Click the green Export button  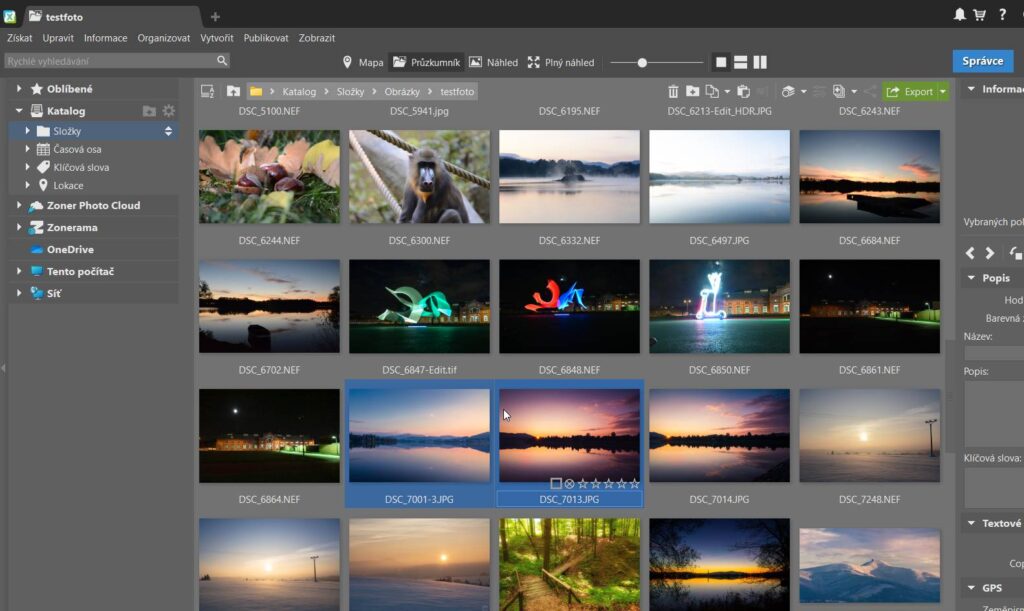(910, 91)
